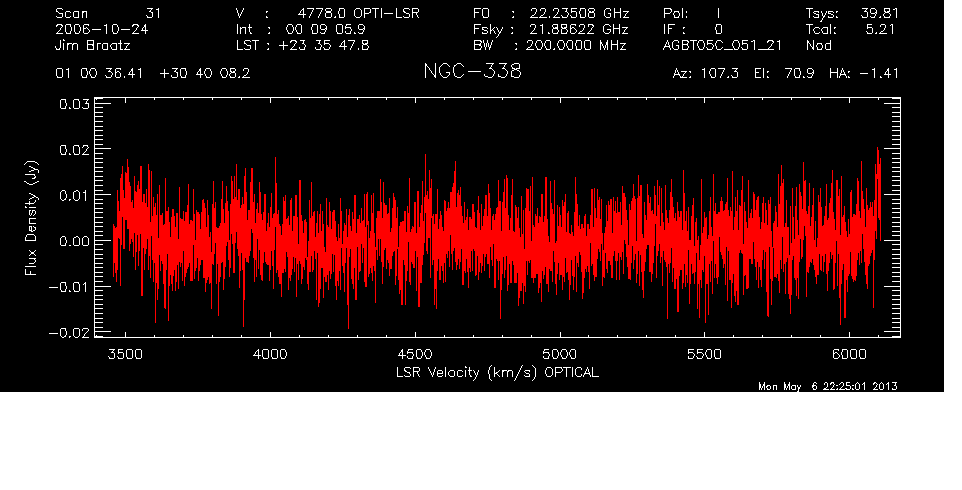Click the plot timestamp Mon May 6 22:25:01 2013

828,386
